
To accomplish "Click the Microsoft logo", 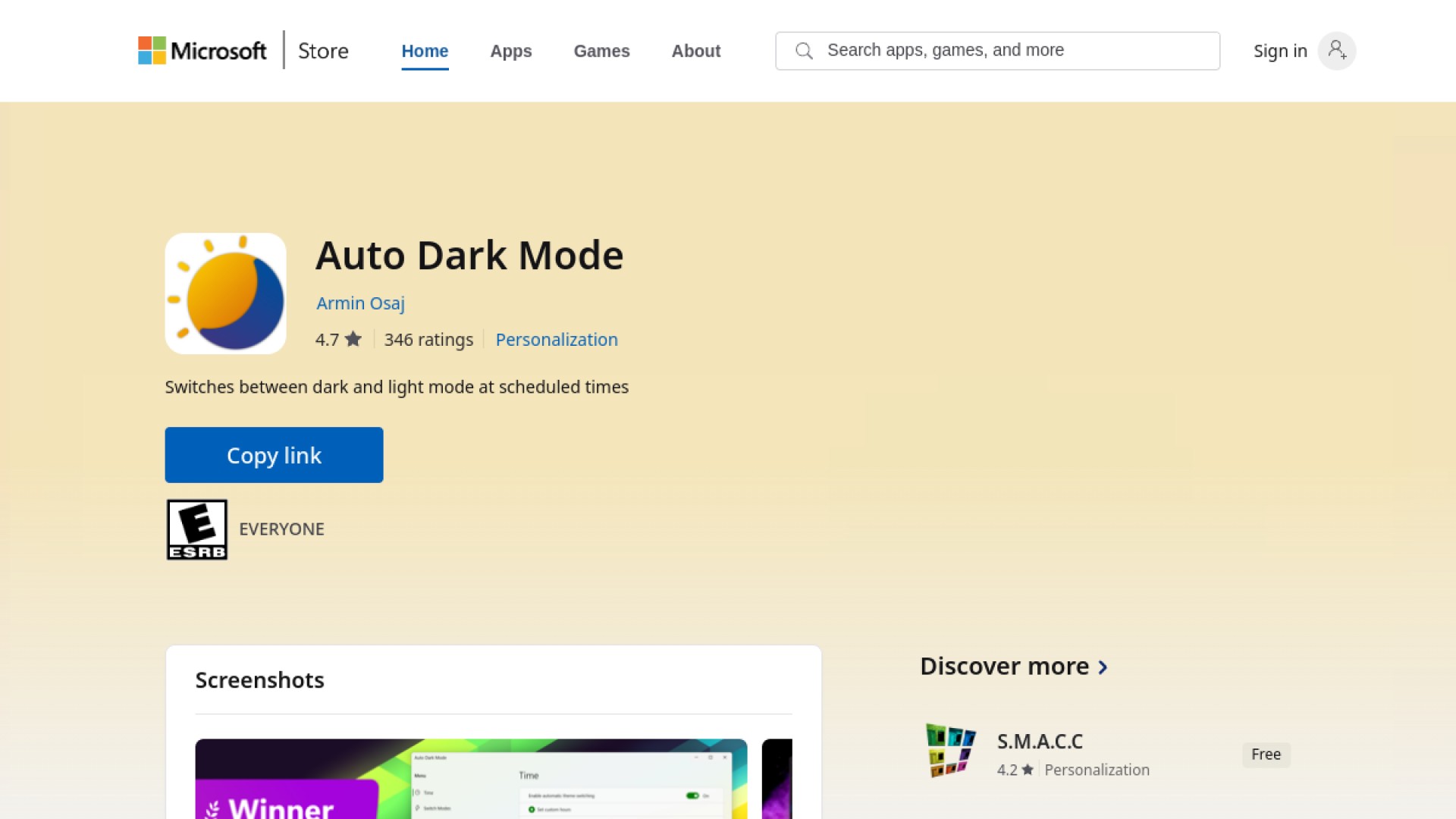I will point(202,51).
